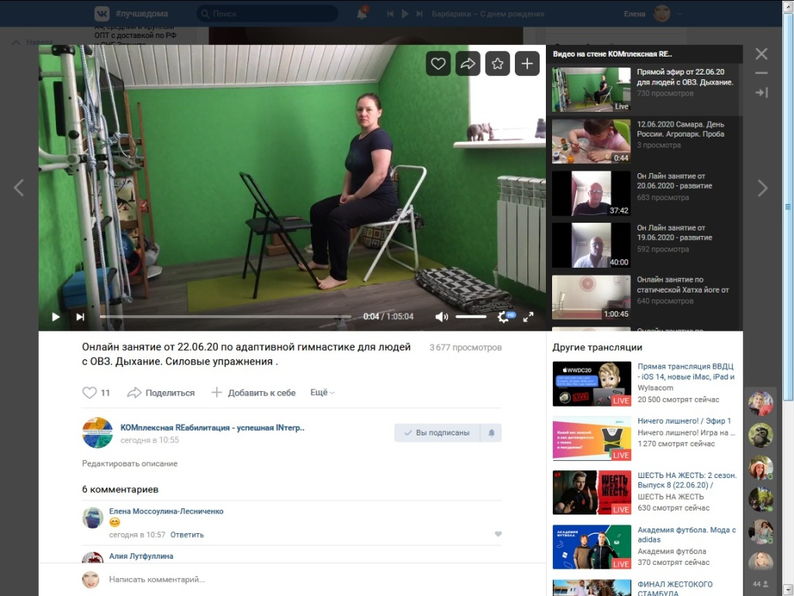Adjust the video volume slider
The image size is (794, 596).
coord(472,317)
